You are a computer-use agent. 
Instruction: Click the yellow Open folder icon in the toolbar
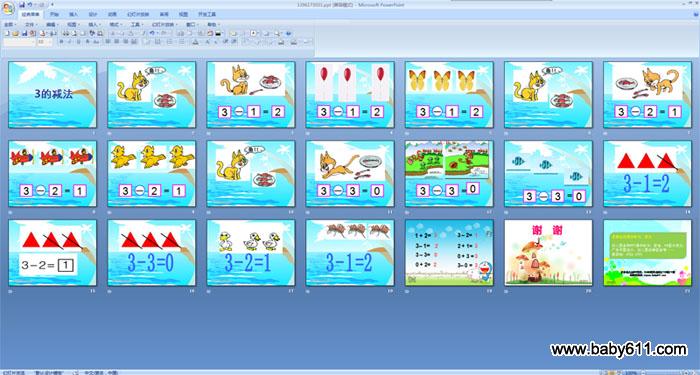(x=15, y=33)
